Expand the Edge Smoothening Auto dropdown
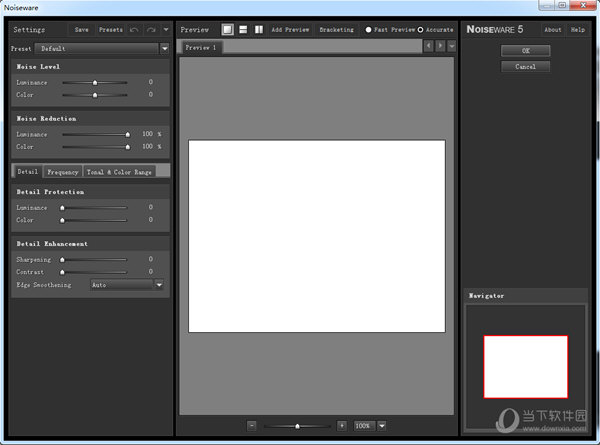600x445 pixels. point(158,285)
